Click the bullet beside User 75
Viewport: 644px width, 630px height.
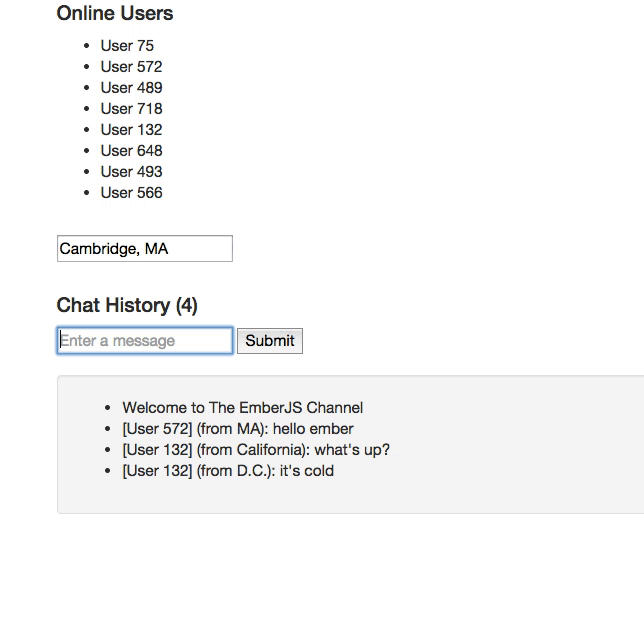coord(89,46)
